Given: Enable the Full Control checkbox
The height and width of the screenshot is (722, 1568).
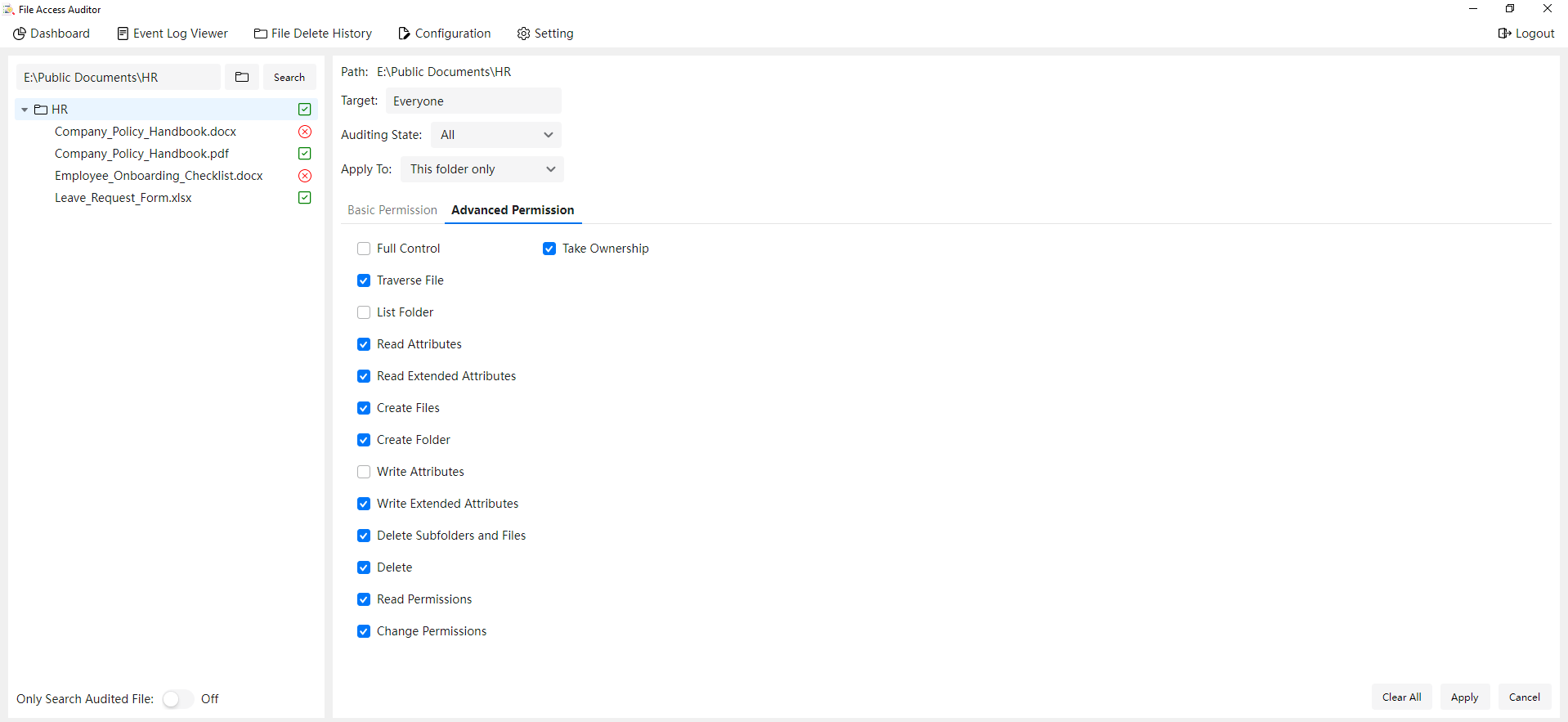Looking at the screenshot, I should click(364, 249).
